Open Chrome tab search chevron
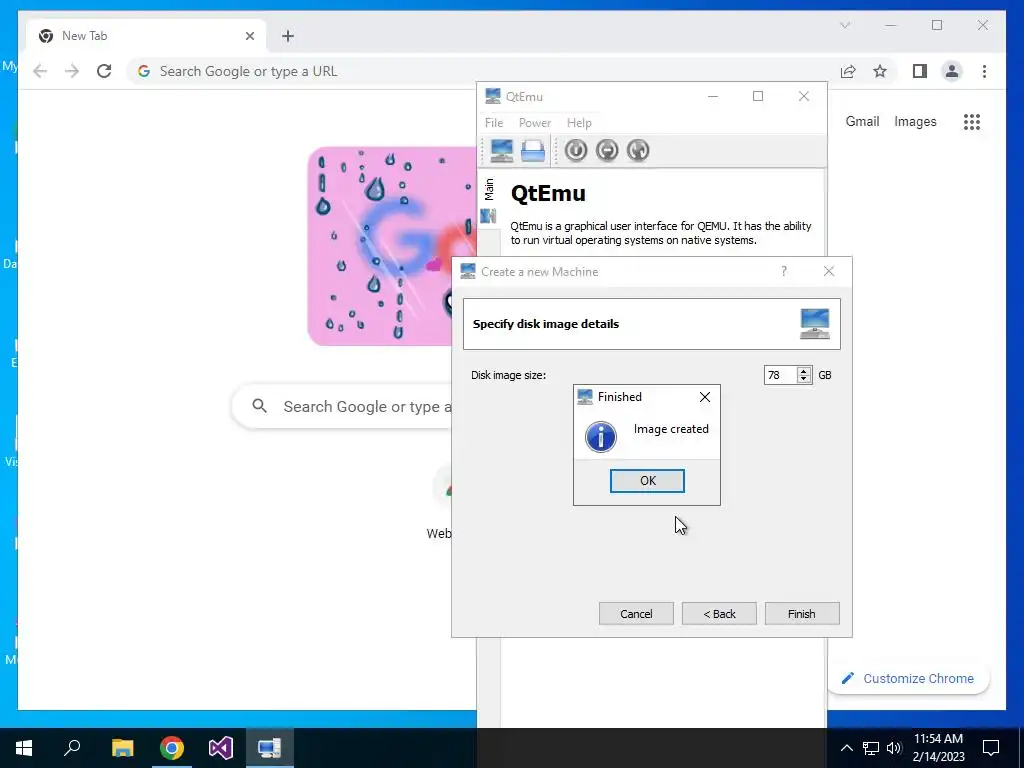The height and width of the screenshot is (768, 1024). tap(844, 25)
